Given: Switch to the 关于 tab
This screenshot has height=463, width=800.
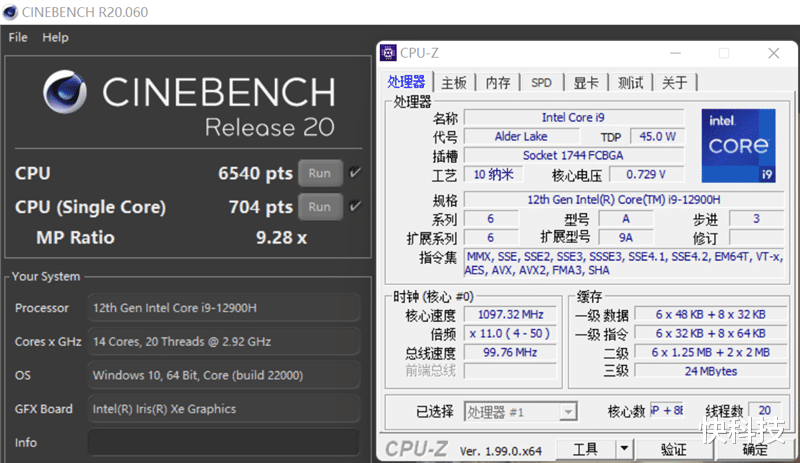Looking at the screenshot, I should pyautogui.click(x=674, y=83).
